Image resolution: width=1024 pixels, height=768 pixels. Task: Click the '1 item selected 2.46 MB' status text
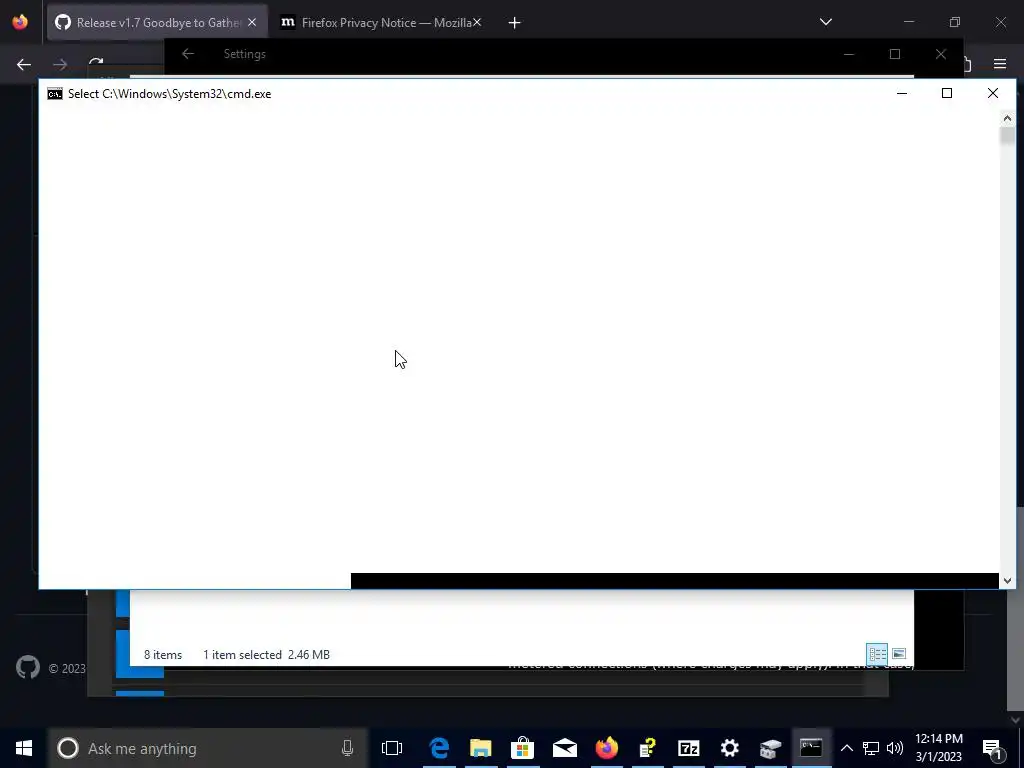point(266,654)
